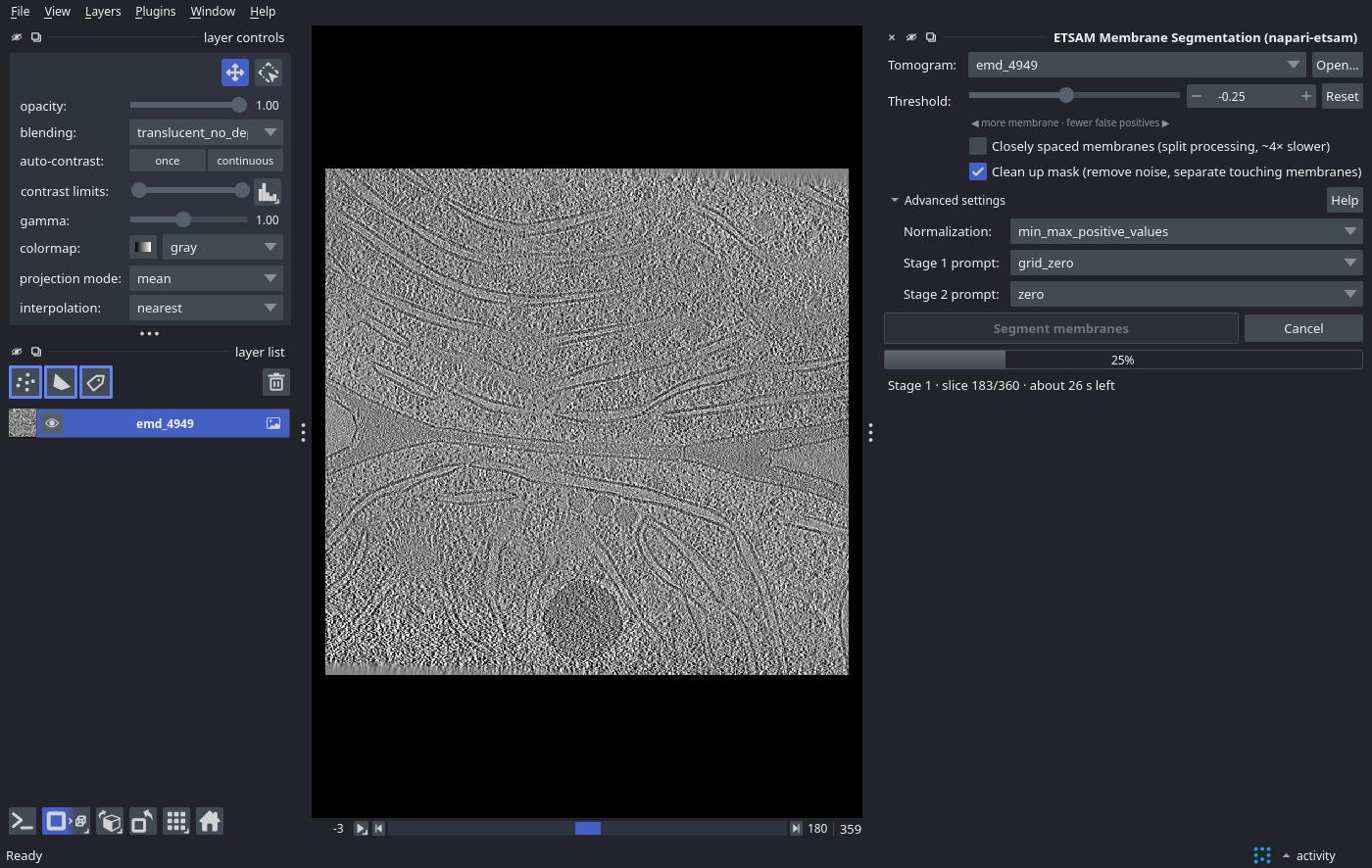The image size is (1372, 868).
Task: Click the grid mode icon
Action: 176,821
